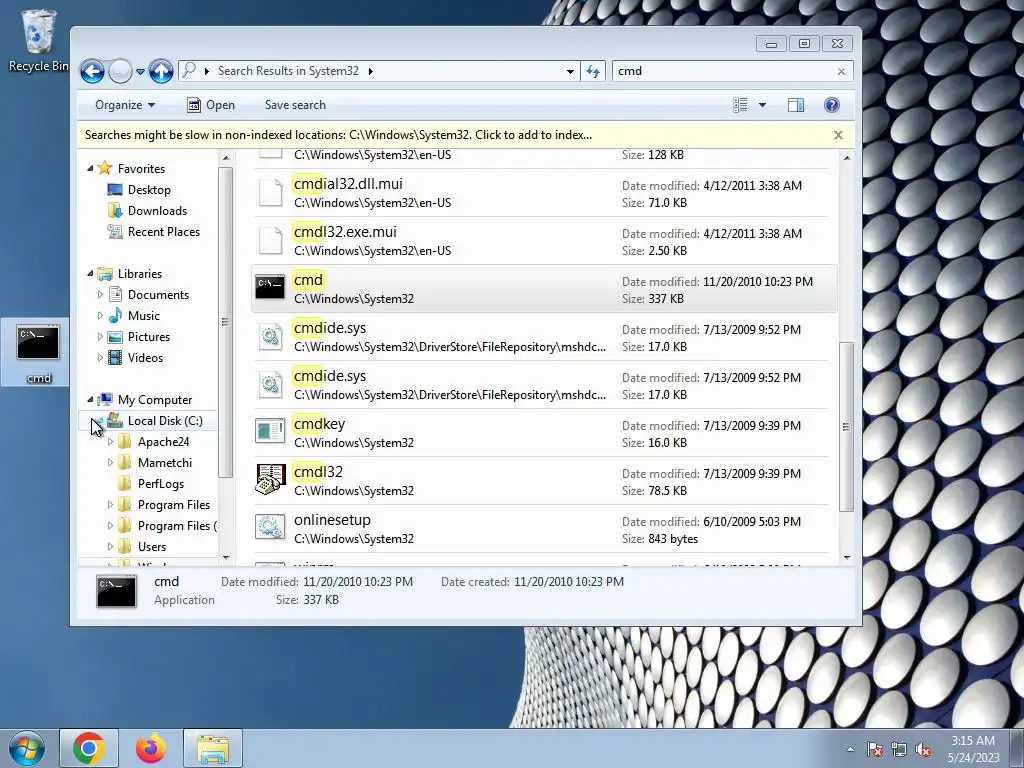Clear the cmd search text
The image size is (1024, 768).
click(841, 71)
